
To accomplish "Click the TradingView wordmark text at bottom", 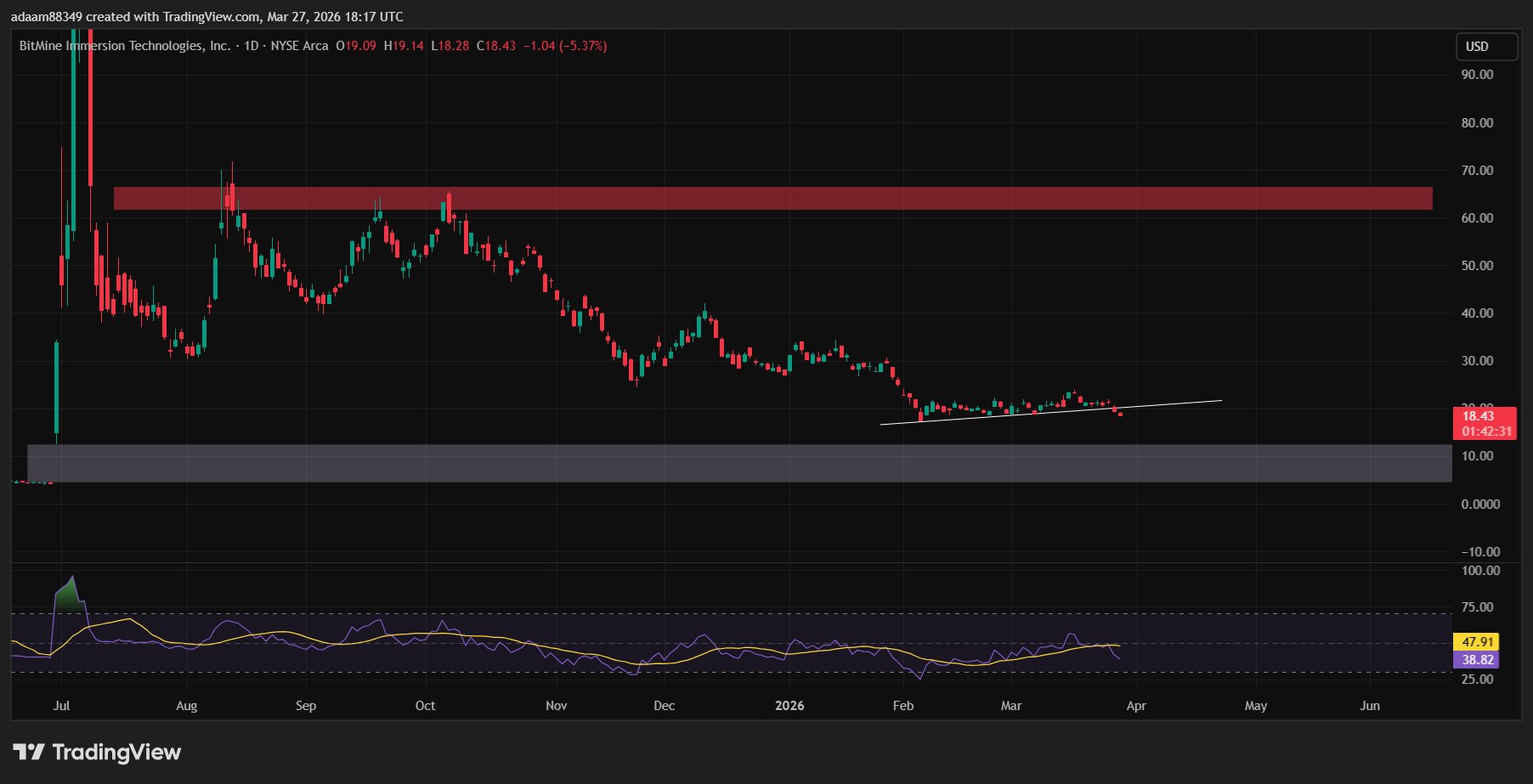I will [x=116, y=752].
